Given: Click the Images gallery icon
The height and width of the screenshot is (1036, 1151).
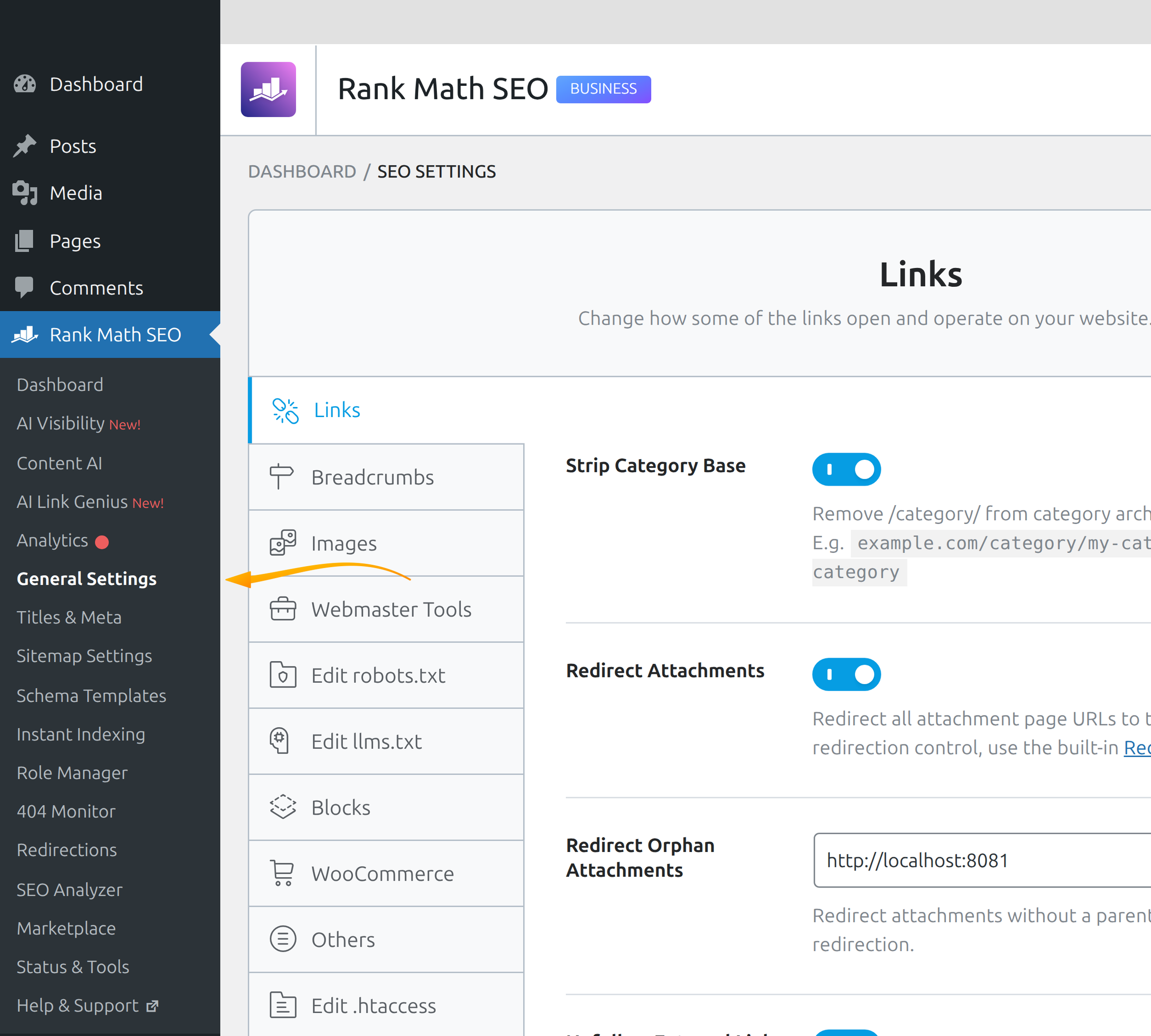Looking at the screenshot, I should 283,543.
